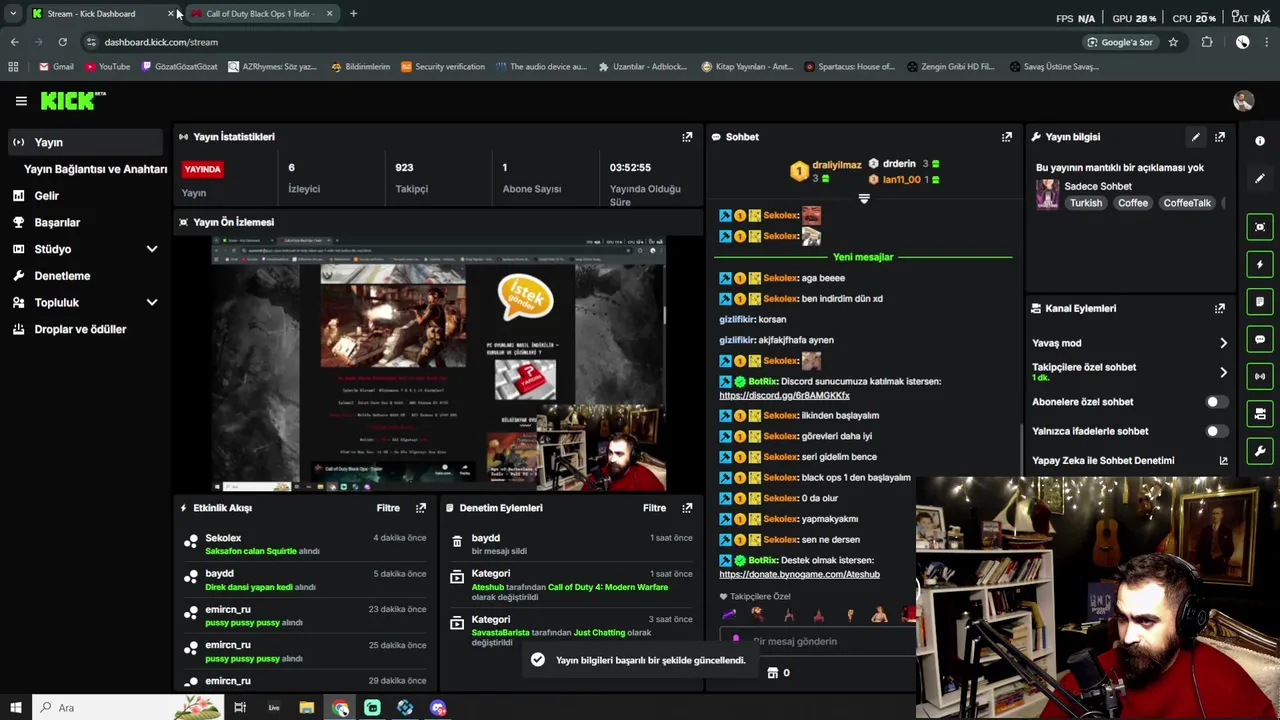Open Takipçilere özel sohbet options arrow

click(x=1223, y=372)
